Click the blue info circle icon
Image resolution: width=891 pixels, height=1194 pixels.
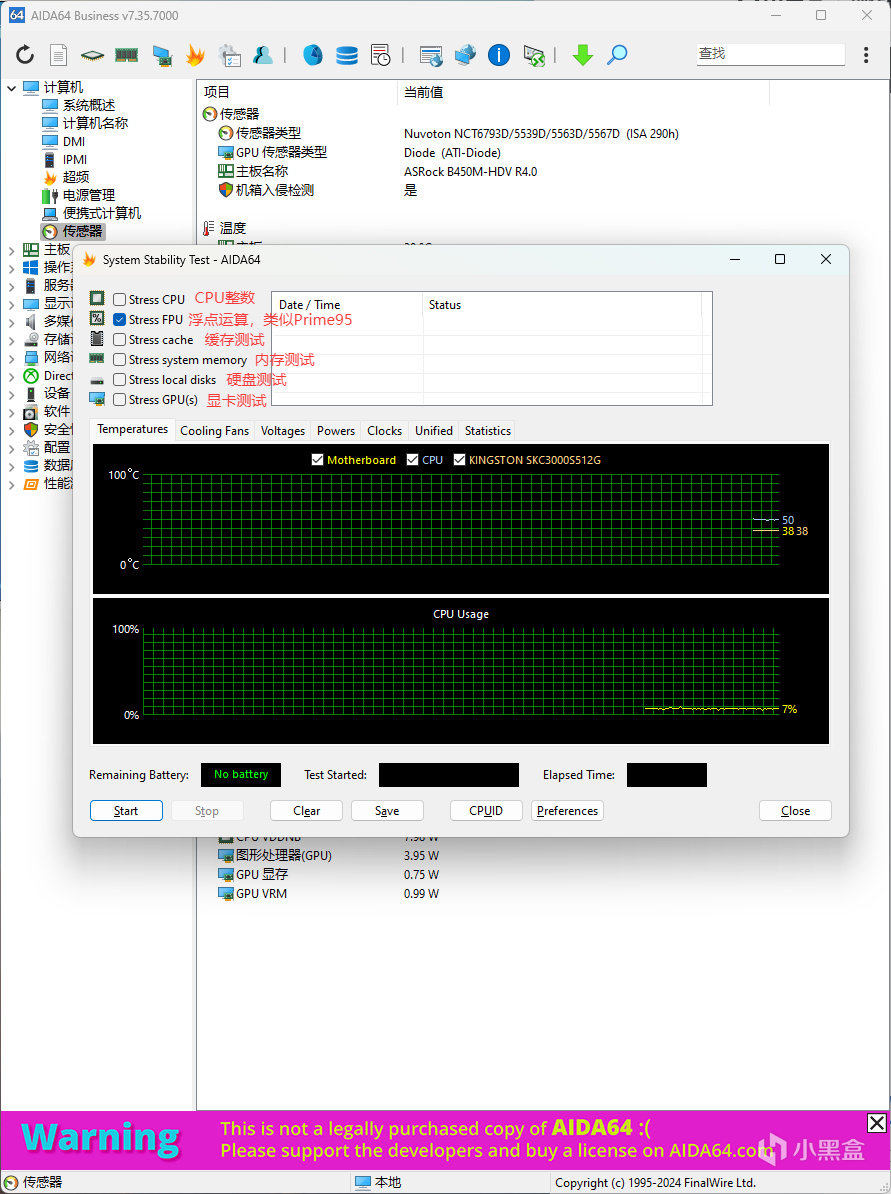click(499, 55)
